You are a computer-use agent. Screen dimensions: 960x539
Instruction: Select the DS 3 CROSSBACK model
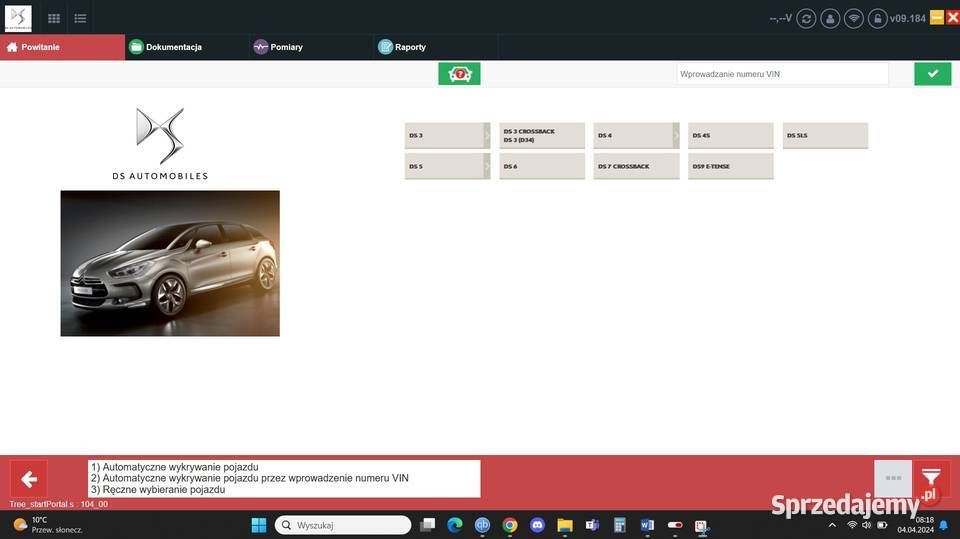(542, 135)
